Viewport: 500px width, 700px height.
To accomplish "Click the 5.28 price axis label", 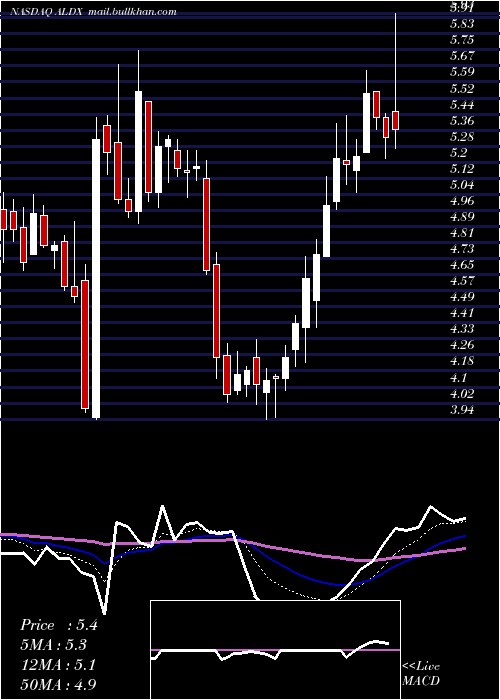I will pyautogui.click(x=462, y=137).
